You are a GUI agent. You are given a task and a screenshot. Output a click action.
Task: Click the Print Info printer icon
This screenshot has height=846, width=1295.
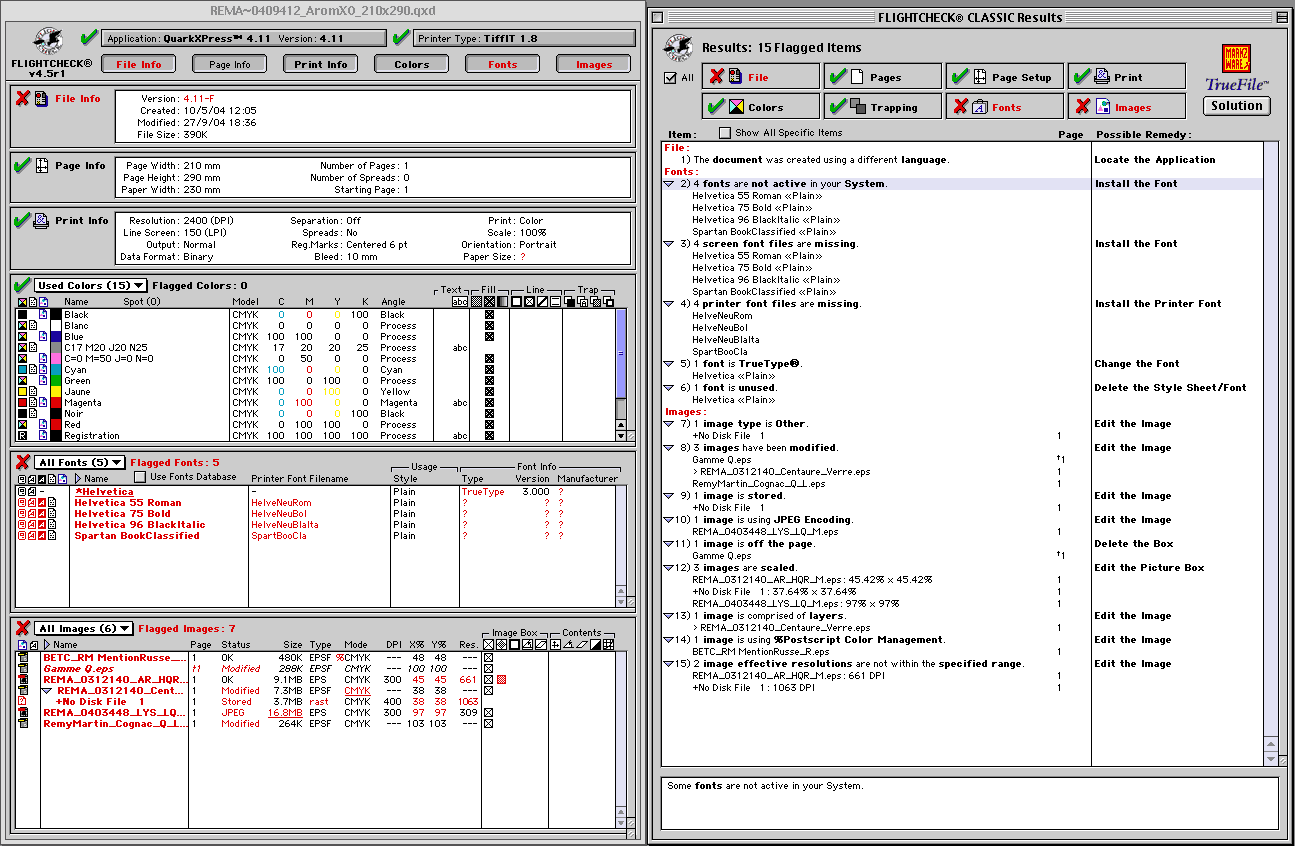coord(41,220)
